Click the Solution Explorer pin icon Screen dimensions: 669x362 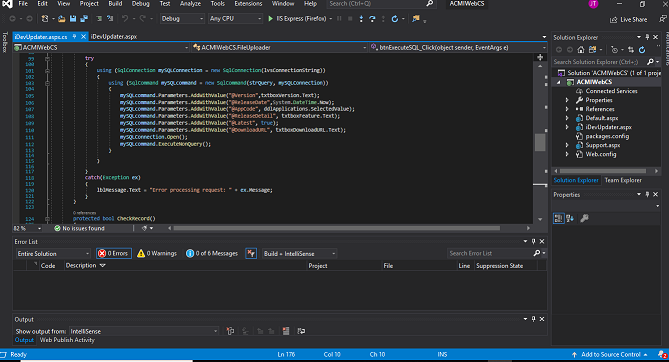click(647, 38)
